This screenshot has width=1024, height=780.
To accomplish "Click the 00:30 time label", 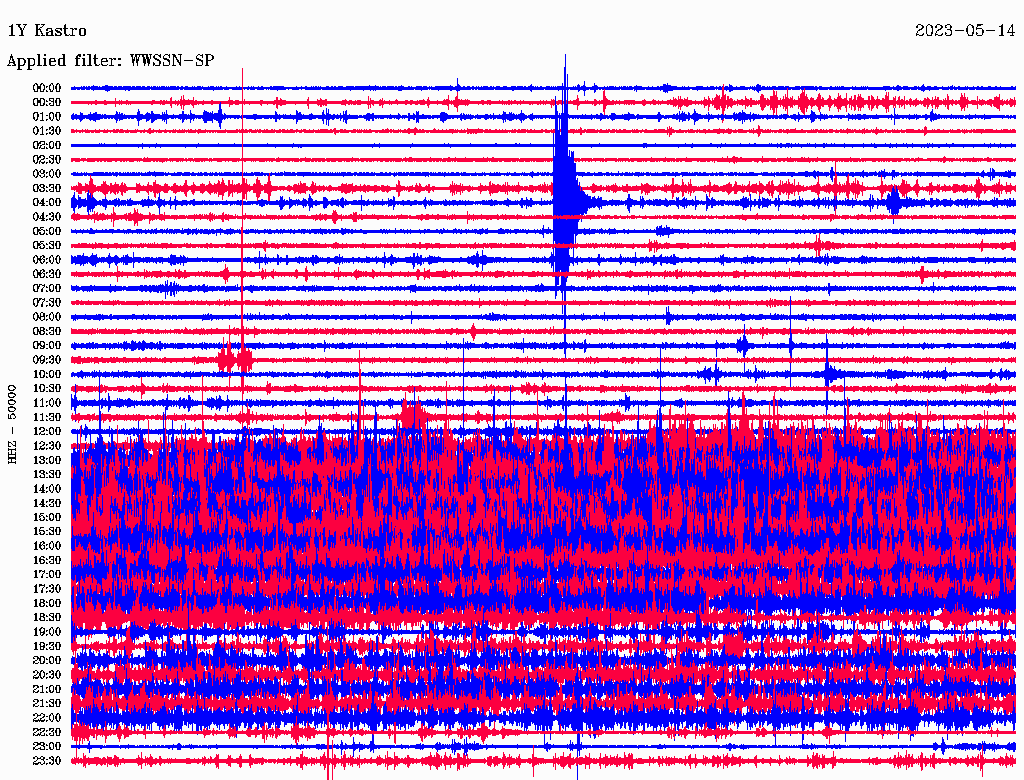I will tap(47, 103).
